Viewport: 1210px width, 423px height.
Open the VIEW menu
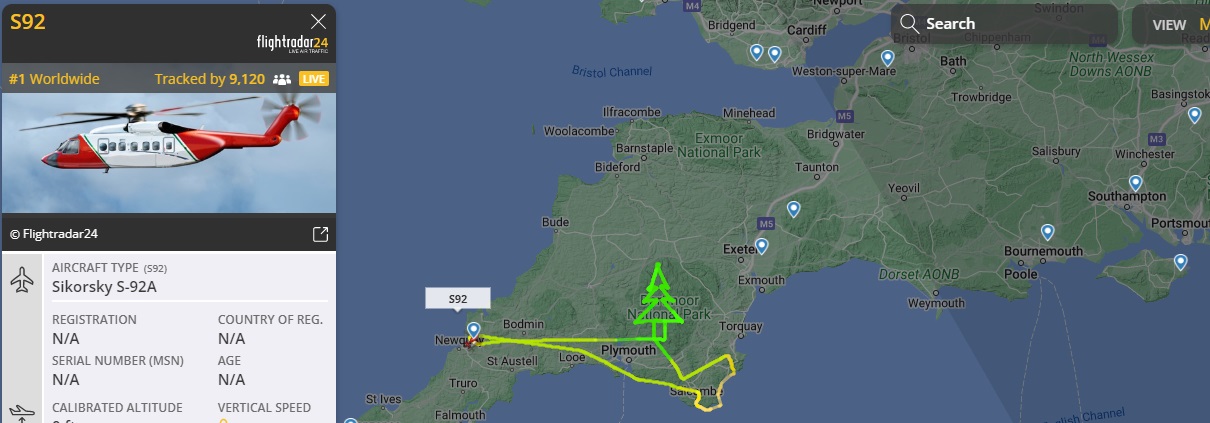coord(1169,24)
